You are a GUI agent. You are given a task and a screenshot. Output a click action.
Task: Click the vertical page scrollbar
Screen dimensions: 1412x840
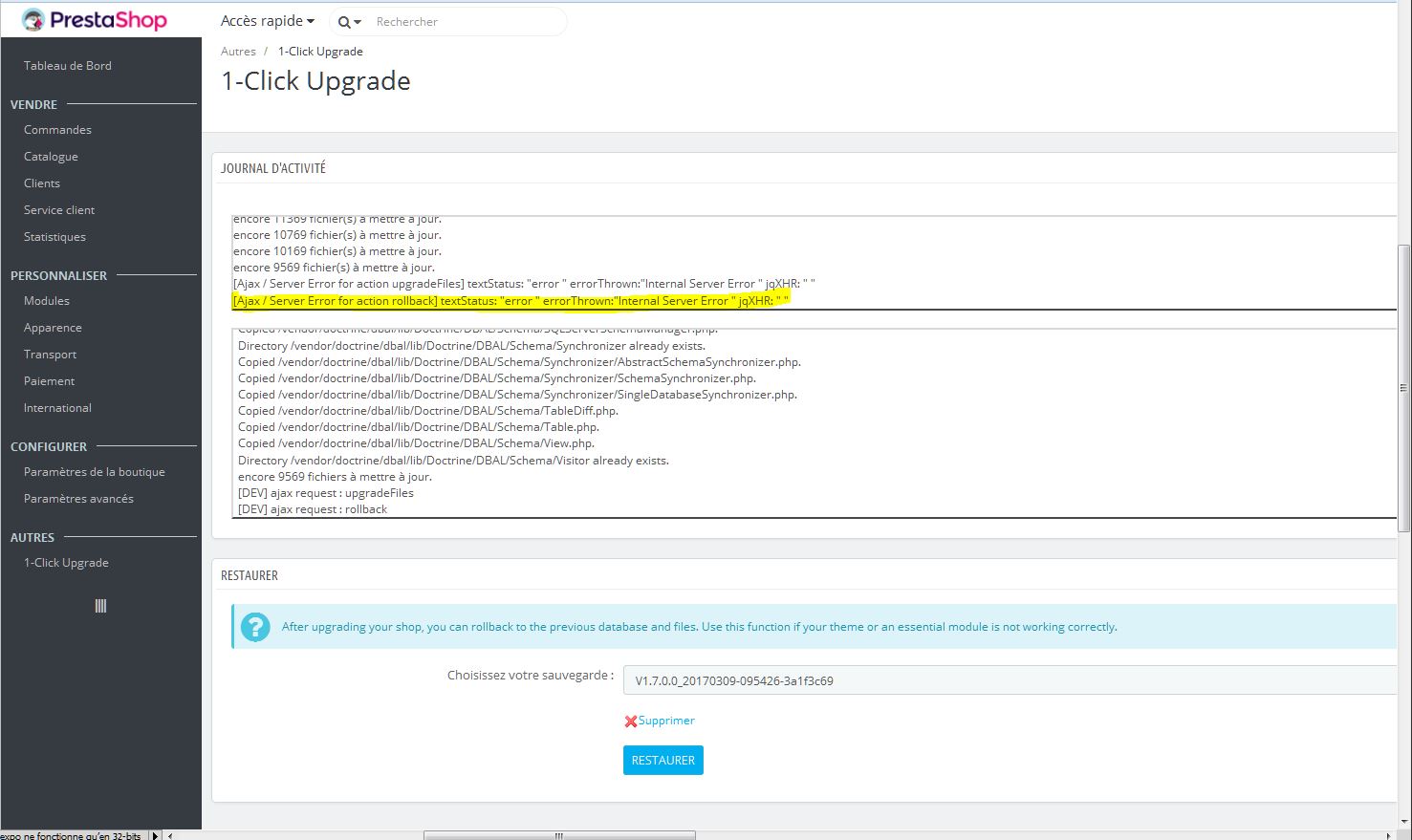(x=1403, y=387)
